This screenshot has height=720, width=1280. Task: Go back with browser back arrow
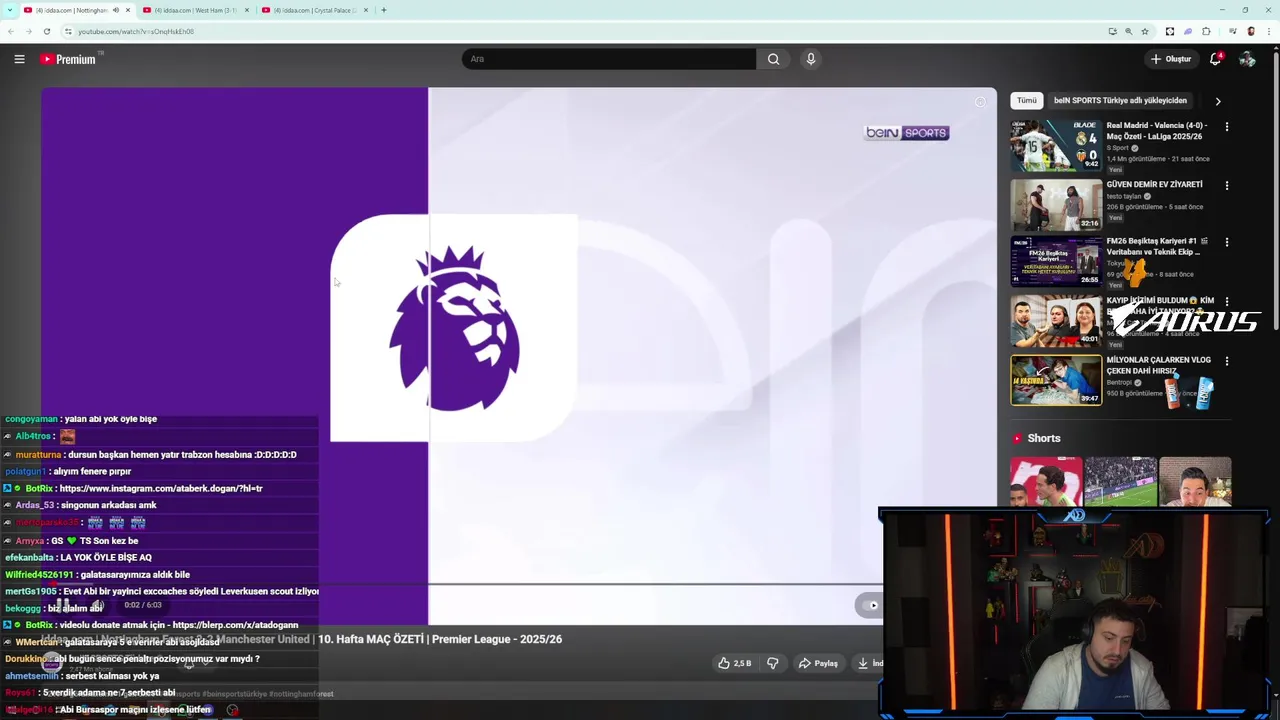pyautogui.click(x=11, y=31)
